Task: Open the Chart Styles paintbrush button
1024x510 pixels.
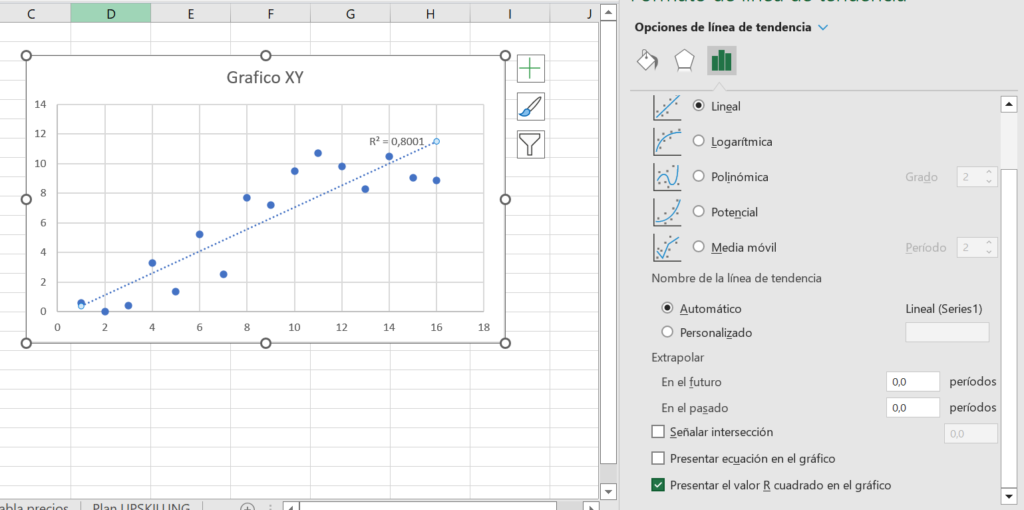Action: point(530,106)
